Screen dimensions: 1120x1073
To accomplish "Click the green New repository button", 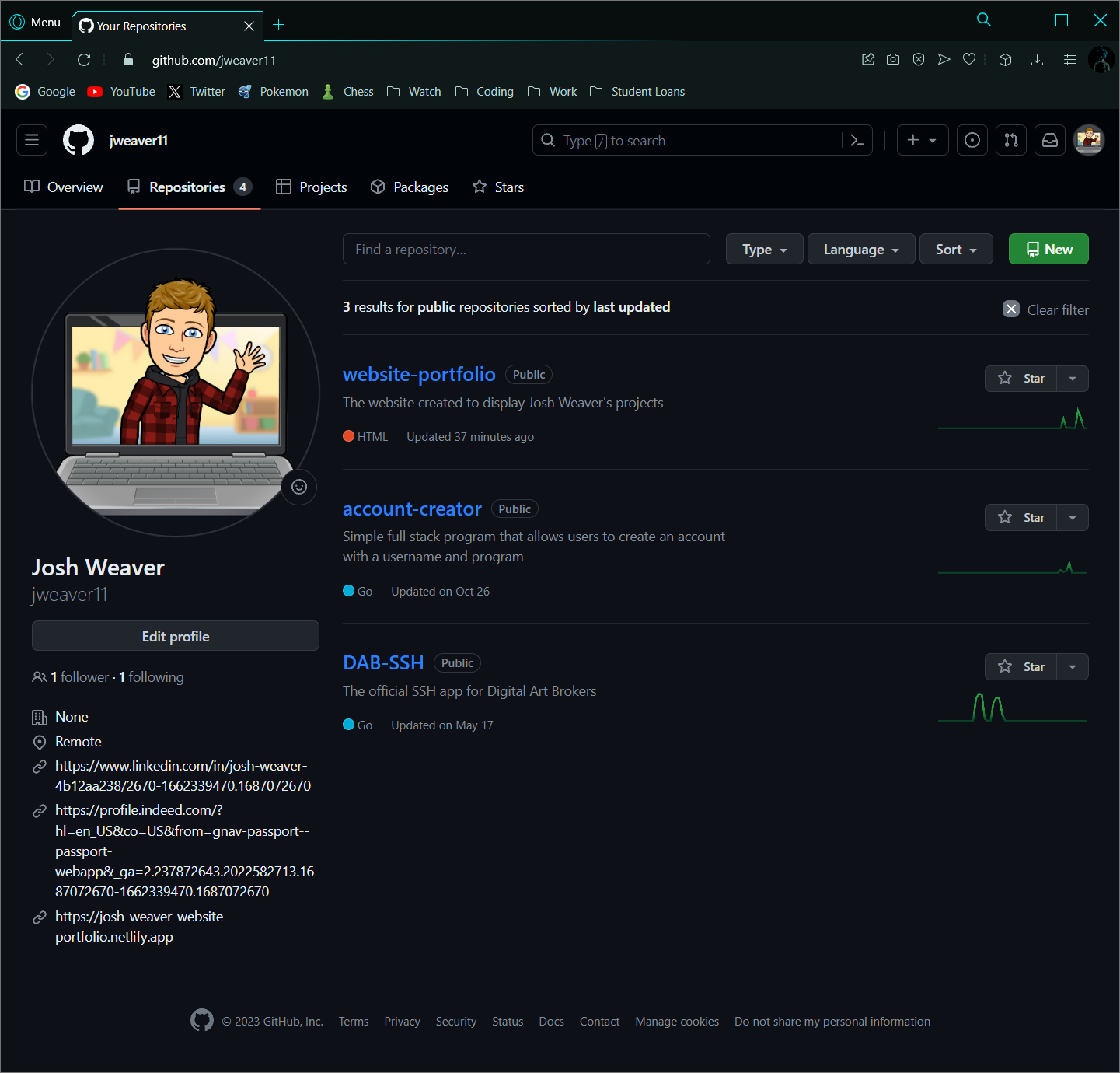I will [1048, 249].
